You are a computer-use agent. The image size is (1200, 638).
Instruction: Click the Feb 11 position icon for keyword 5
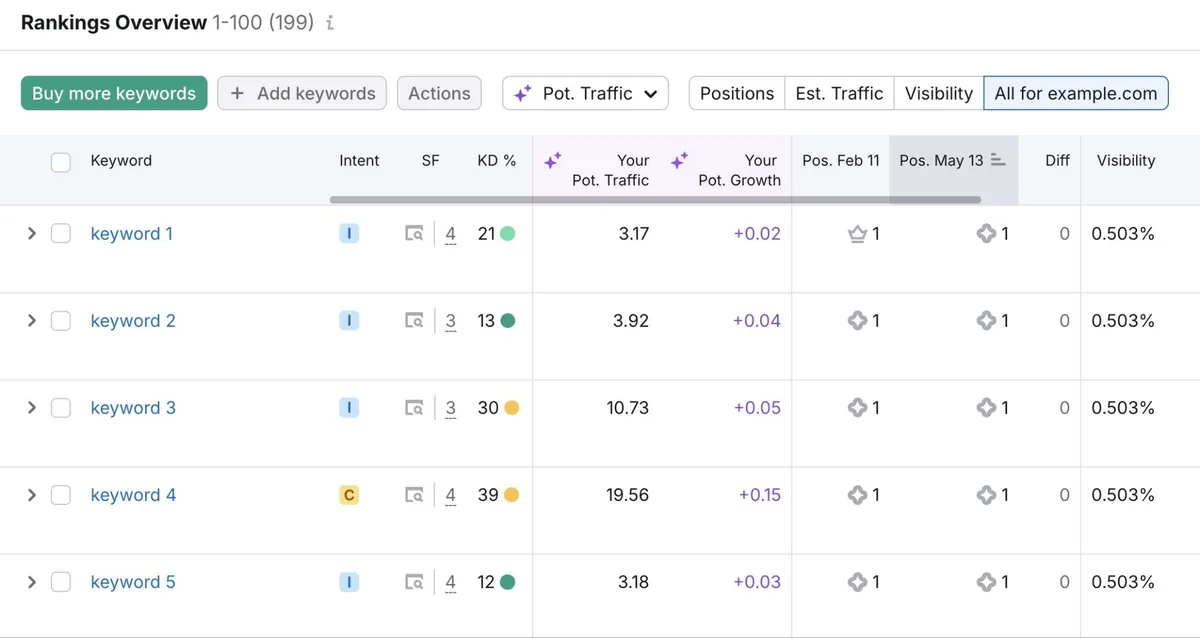(x=857, y=582)
